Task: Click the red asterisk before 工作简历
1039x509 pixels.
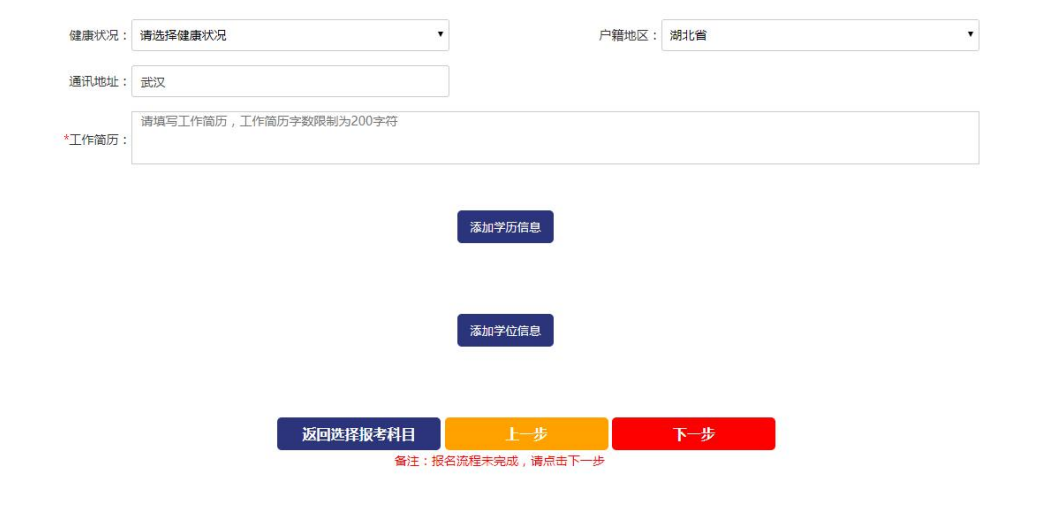Action: click(66, 139)
